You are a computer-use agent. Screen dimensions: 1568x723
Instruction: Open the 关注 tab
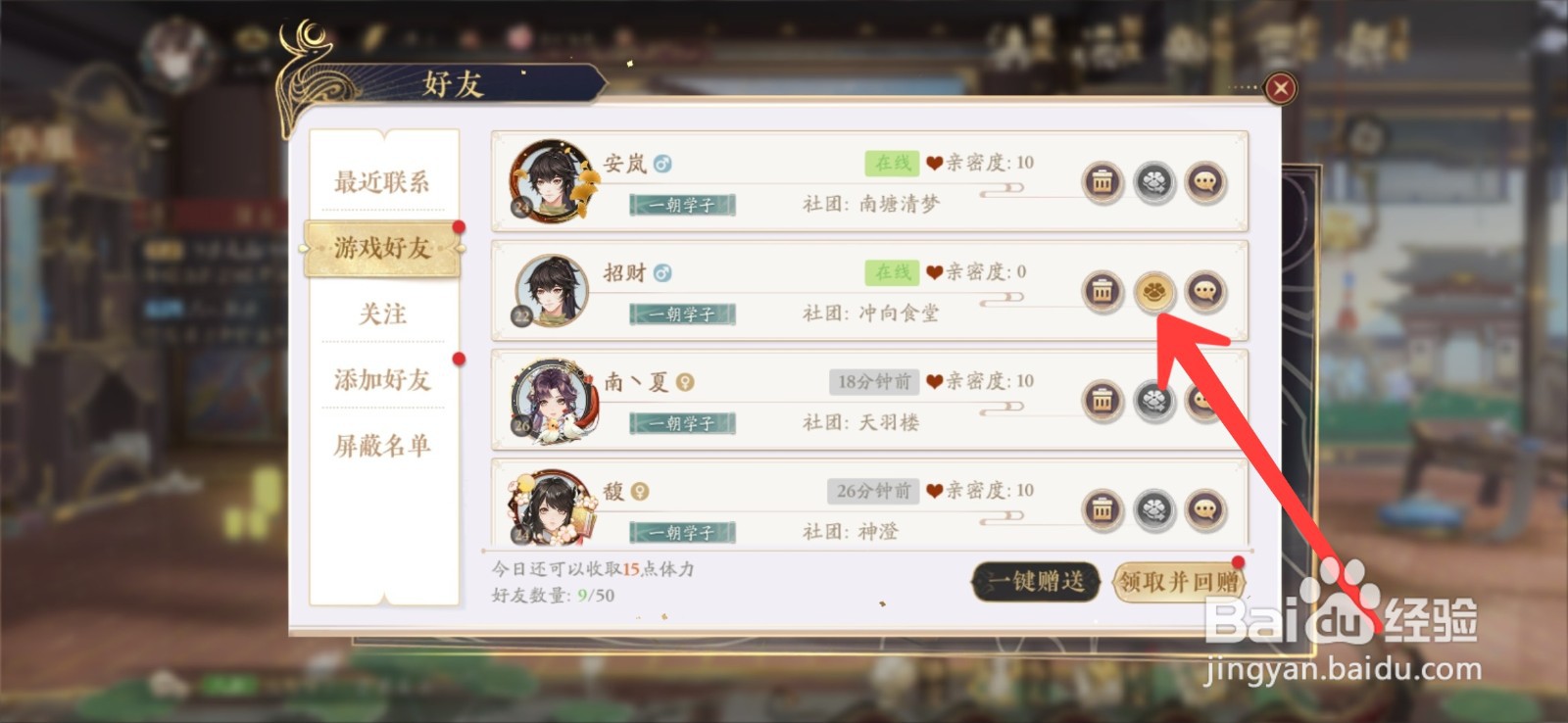(382, 313)
